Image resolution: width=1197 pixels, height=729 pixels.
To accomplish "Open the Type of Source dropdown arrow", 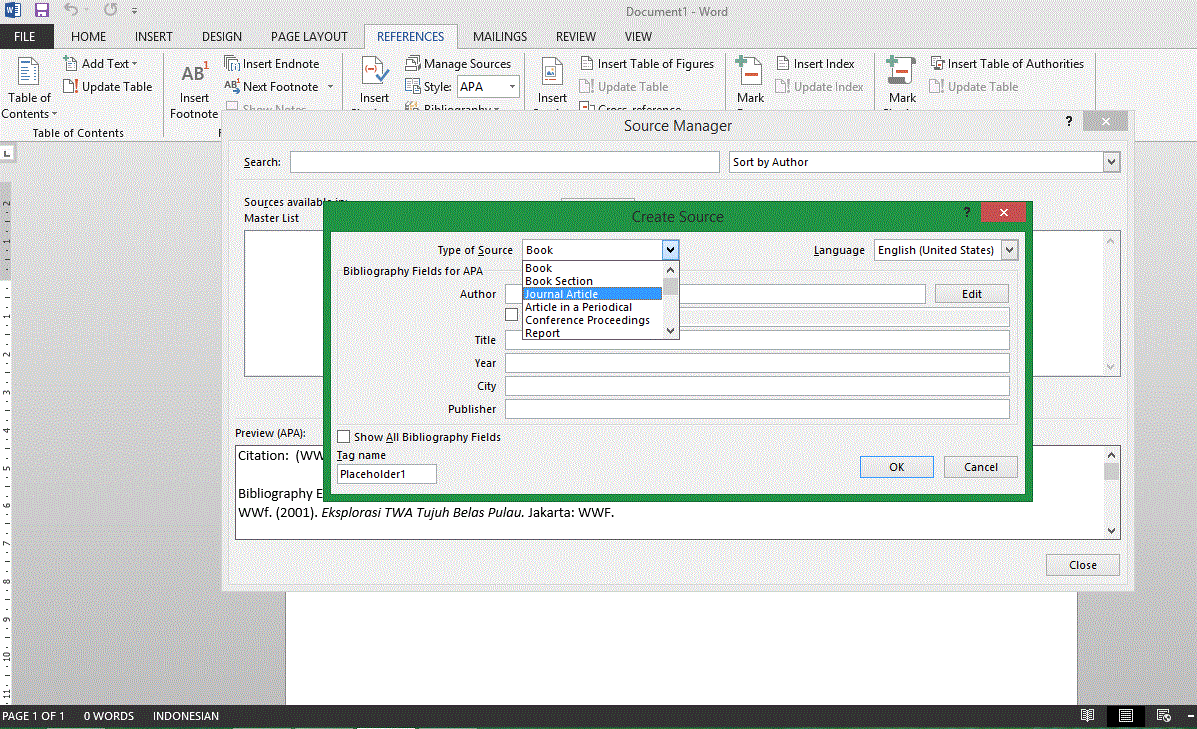I will click(669, 250).
